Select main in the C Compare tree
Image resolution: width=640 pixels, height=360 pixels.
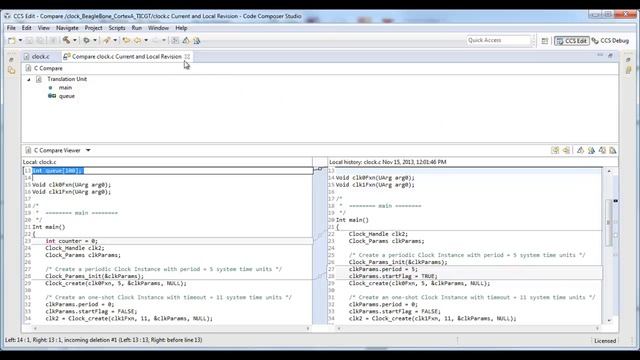pyautogui.click(x=65, y=87)
